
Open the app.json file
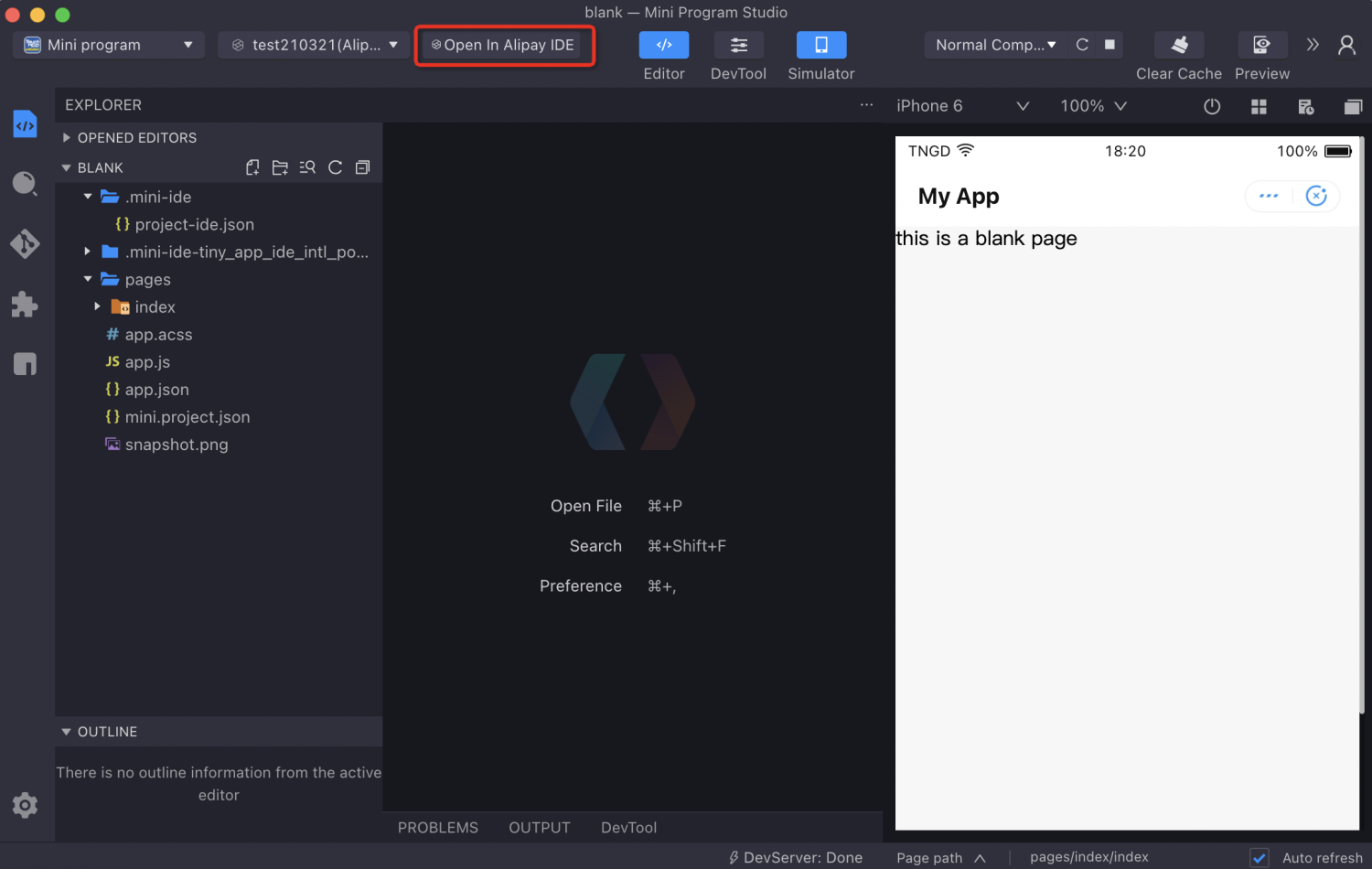point(156,390)
